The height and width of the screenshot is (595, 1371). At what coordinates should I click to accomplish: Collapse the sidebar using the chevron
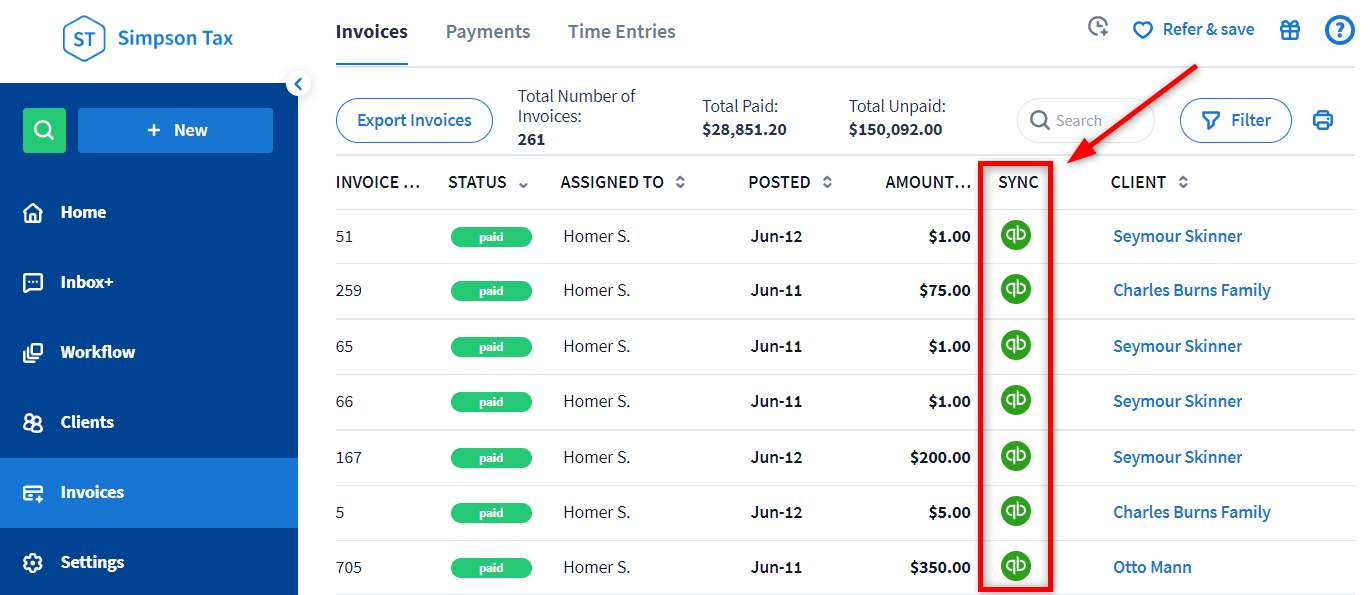(298, 84)
